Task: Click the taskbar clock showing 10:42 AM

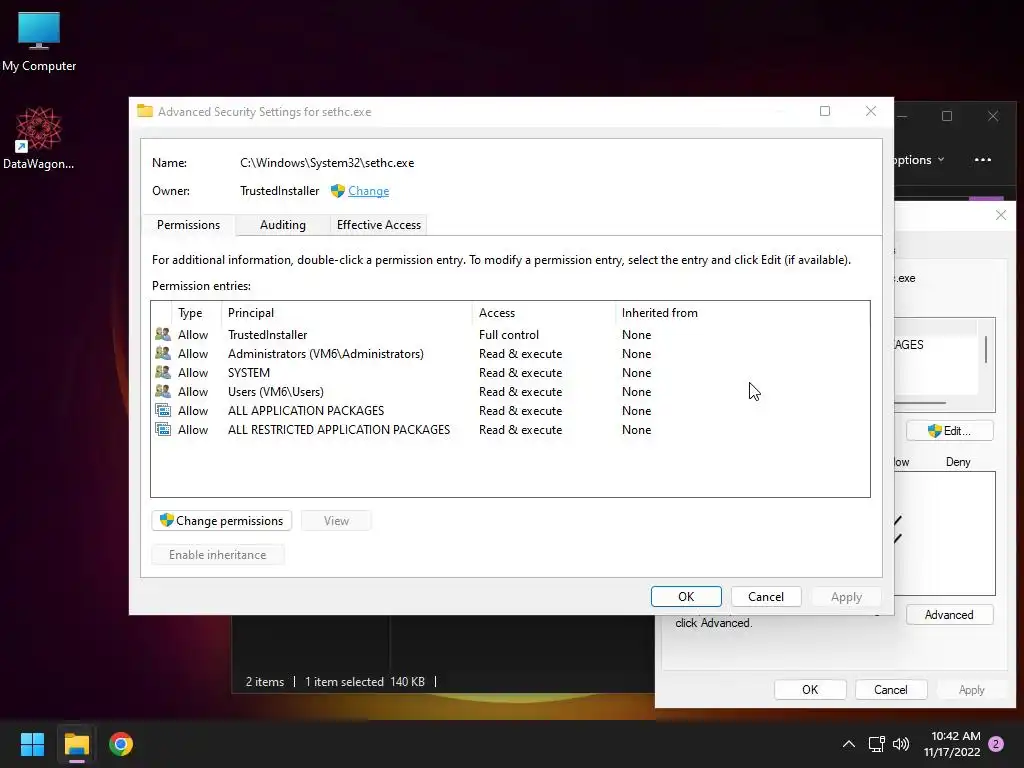Action: tap(952, 744)
